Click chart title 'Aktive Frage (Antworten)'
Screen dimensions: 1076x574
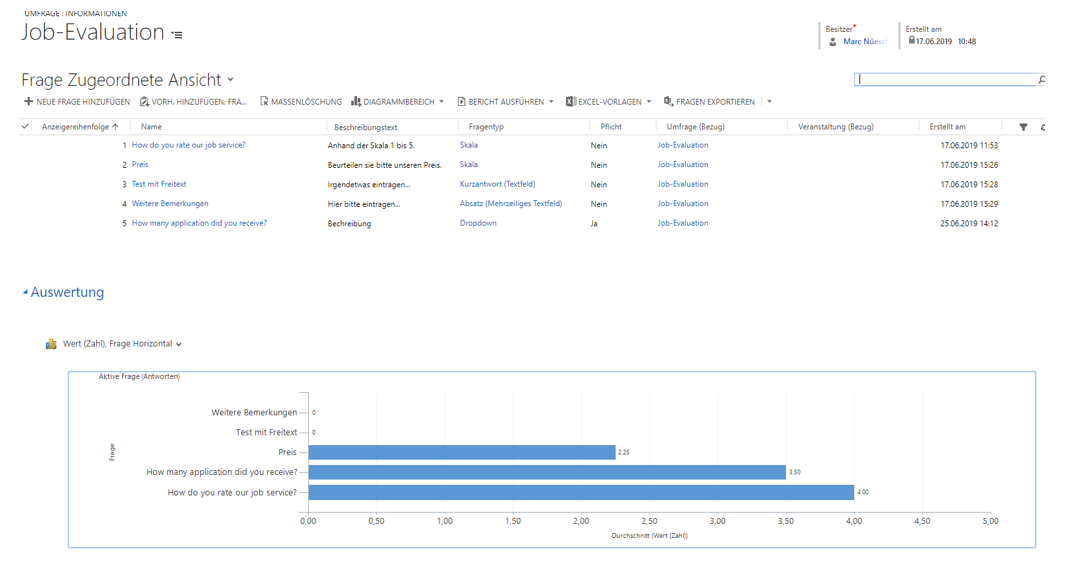(139, 377)
